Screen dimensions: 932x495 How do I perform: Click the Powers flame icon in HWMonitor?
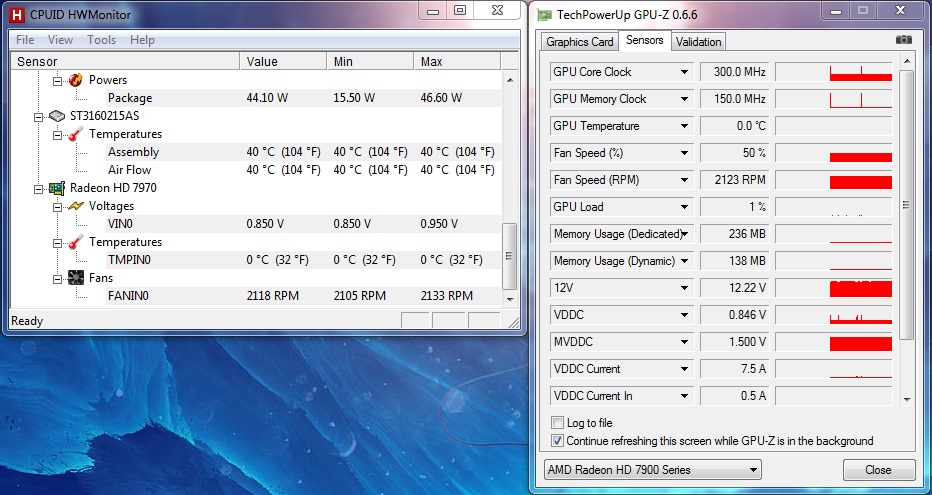pyautogui.click(x=75, y=80)
